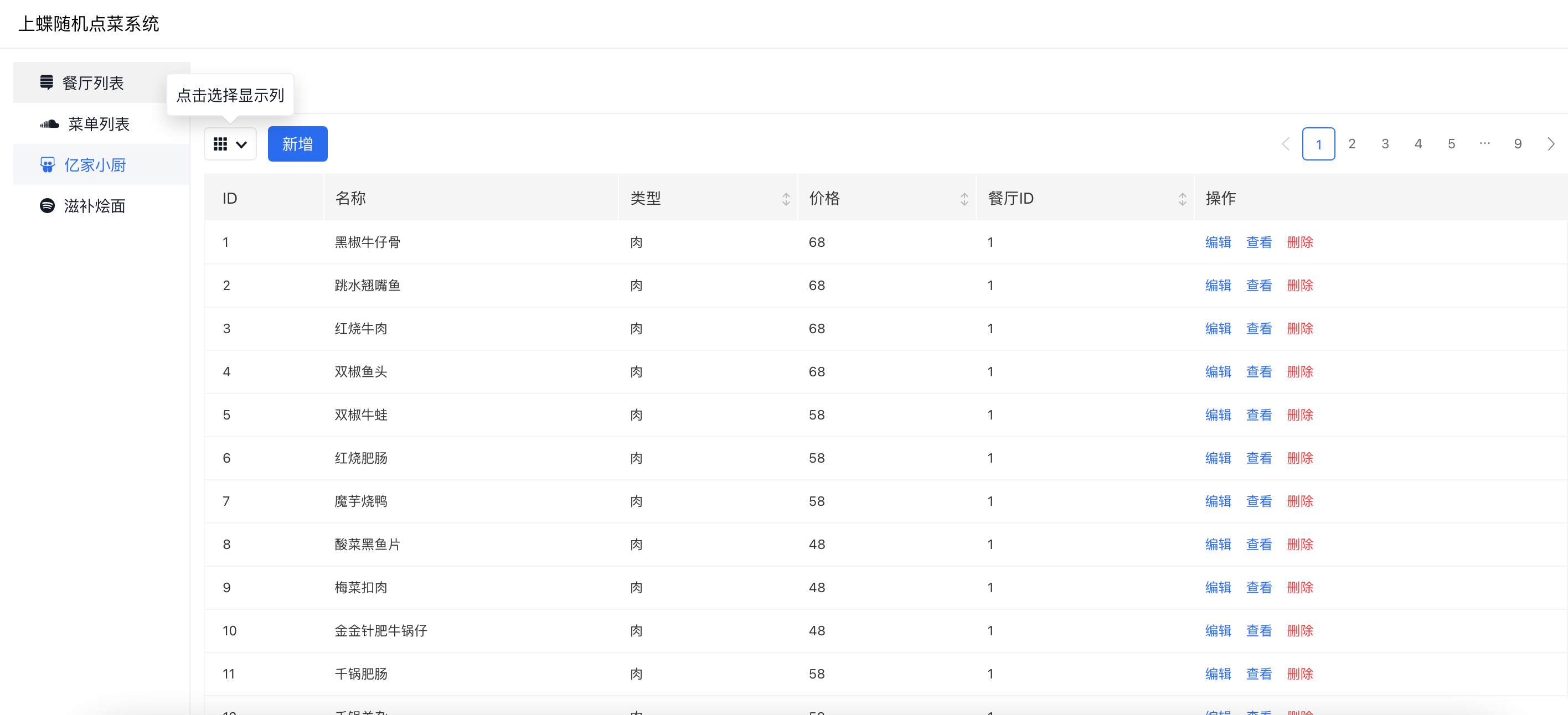Click the previous page arrow

click(x=1286, y=144)
